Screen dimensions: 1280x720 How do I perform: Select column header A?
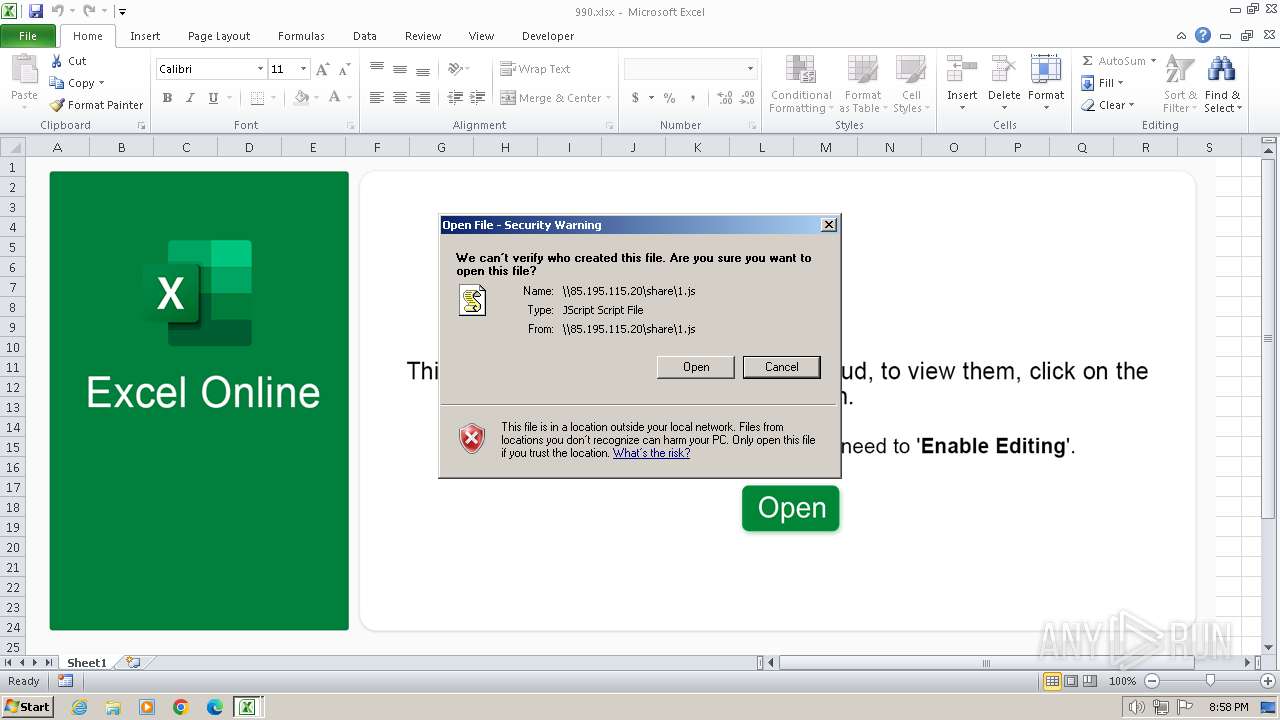pos(57,147)
